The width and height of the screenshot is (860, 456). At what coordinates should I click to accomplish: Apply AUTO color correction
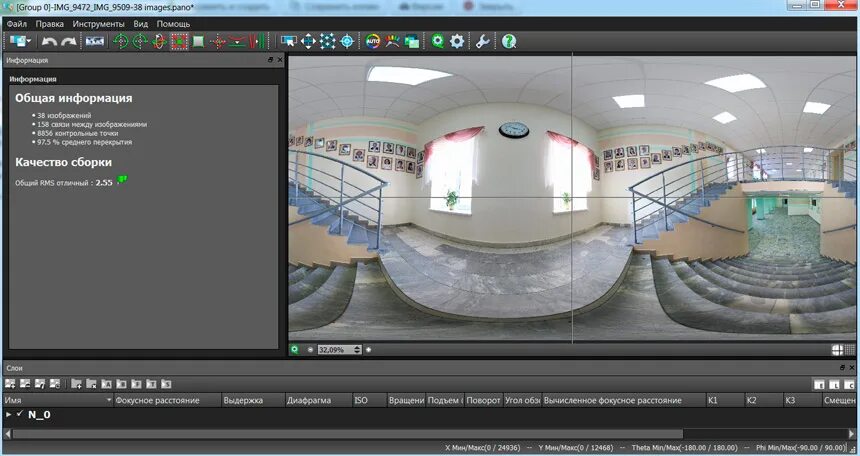point(373,41)
